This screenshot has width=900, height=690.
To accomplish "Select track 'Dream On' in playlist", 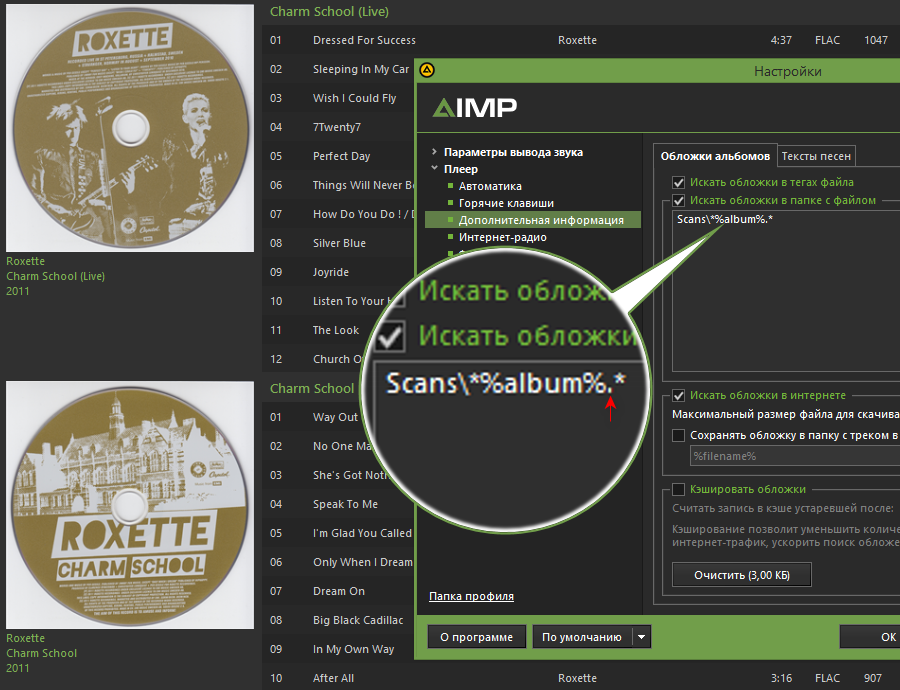I will coord(339,591).
